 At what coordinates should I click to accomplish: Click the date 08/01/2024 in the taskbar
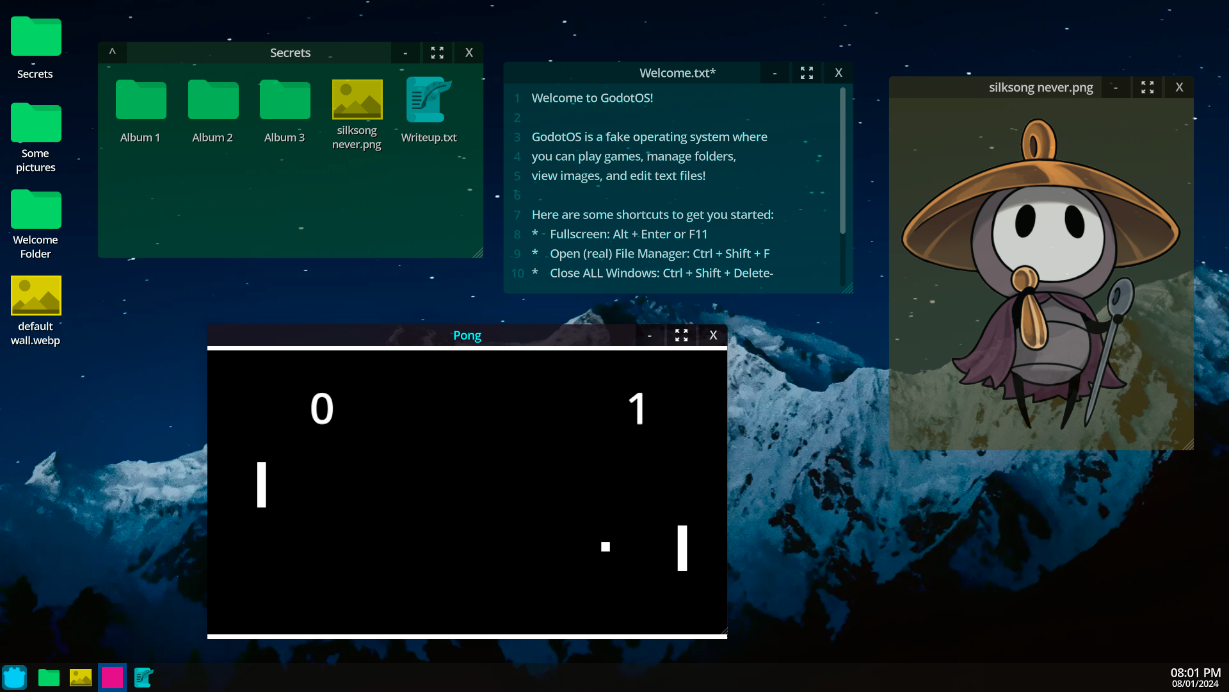click(x=1196, y=684)
